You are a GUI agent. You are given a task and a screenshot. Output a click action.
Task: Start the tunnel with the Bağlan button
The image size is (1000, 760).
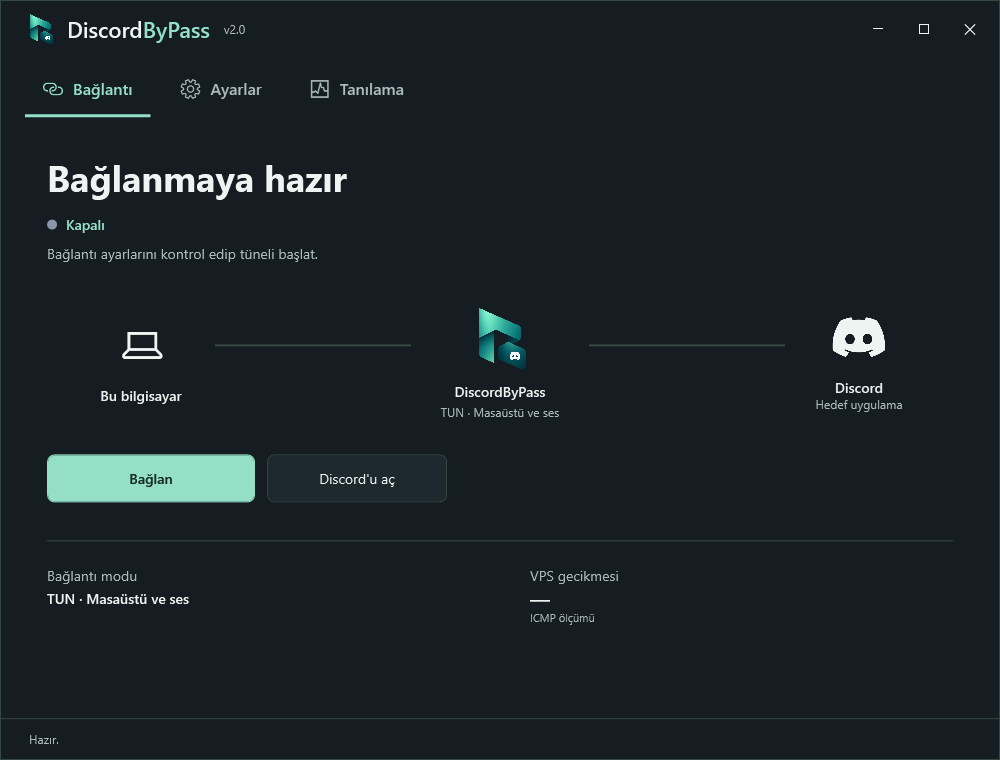tap(151, 479)
